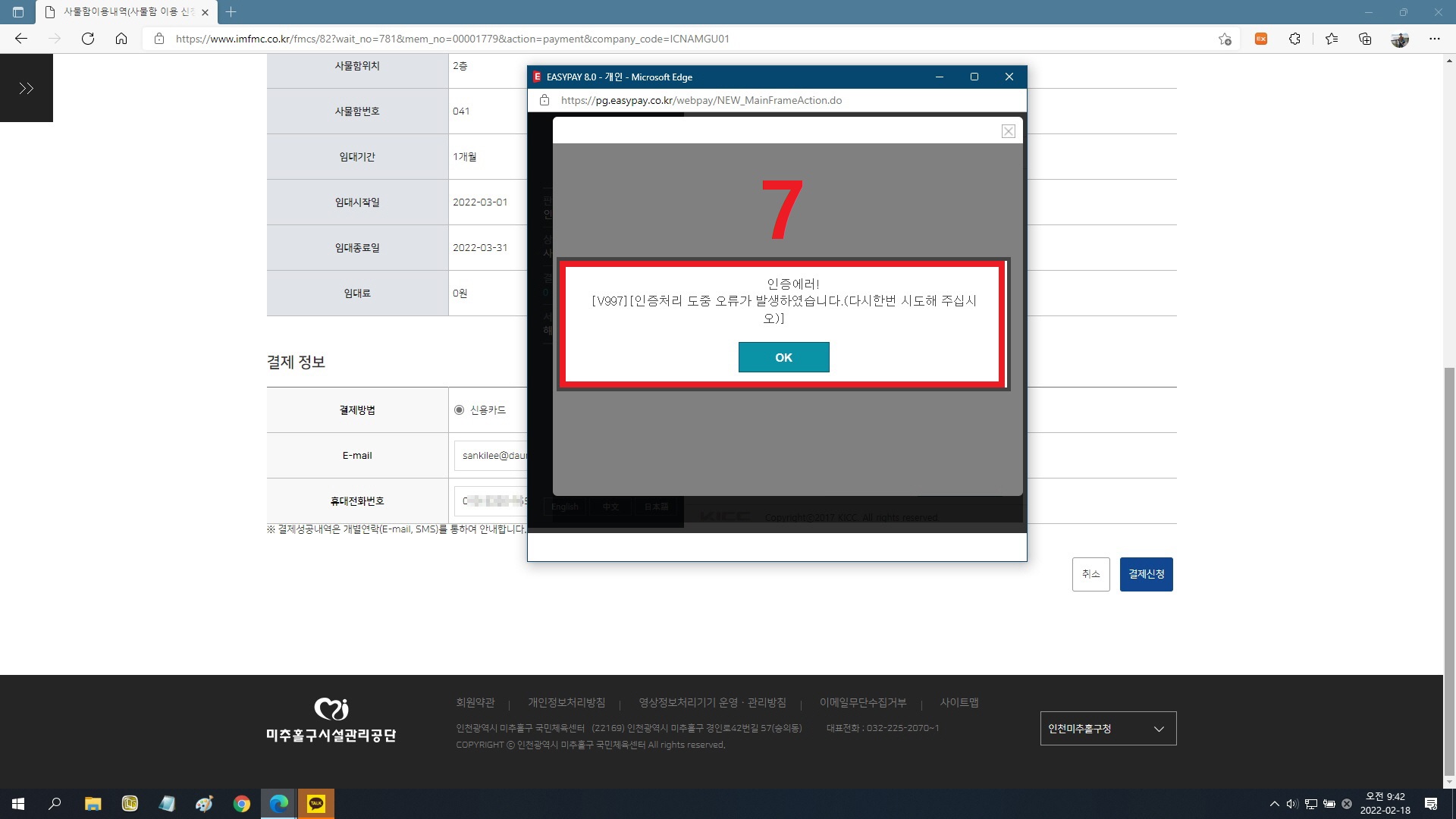Click OK in the authentication error dialog
Screen dimensions: 1456x819
click(x=783, y=357)
